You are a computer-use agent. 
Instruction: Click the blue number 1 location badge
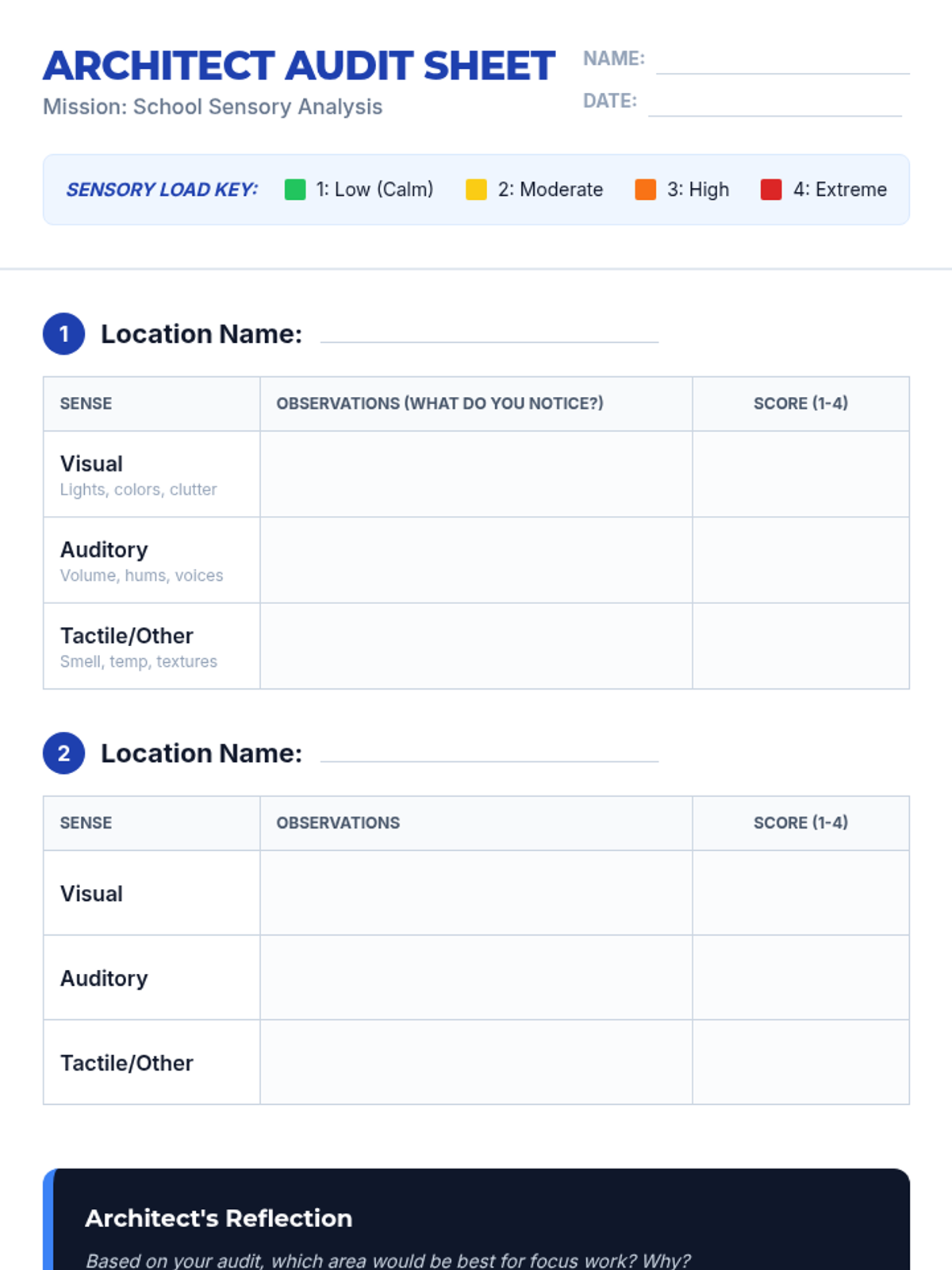[x=64, y=334]
